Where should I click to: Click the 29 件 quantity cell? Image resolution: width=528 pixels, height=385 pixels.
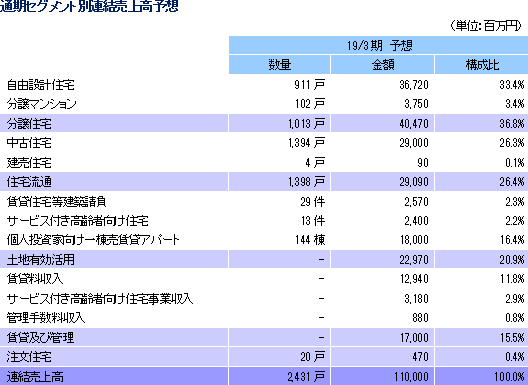point(313,201)
